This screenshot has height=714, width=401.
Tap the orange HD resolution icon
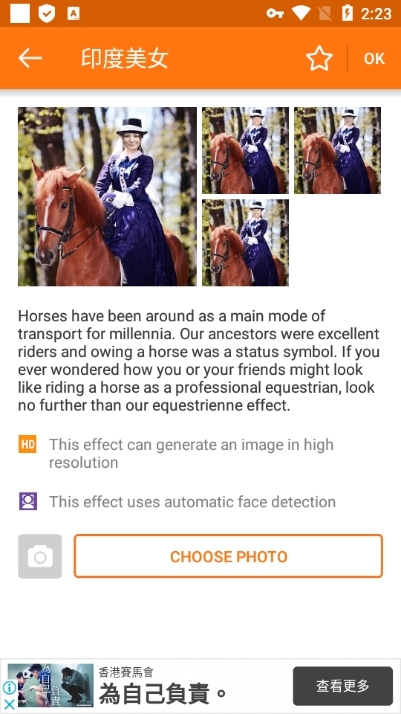[27, 444]
